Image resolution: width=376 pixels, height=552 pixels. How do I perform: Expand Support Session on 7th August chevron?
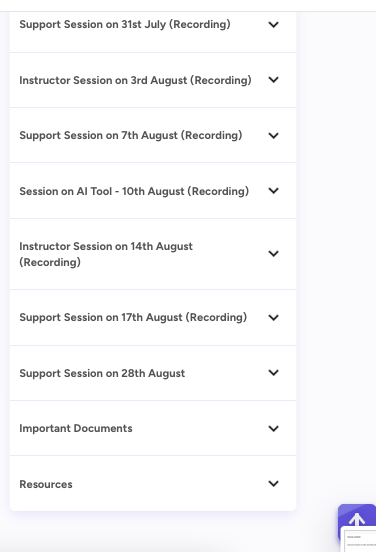(274, 136)
